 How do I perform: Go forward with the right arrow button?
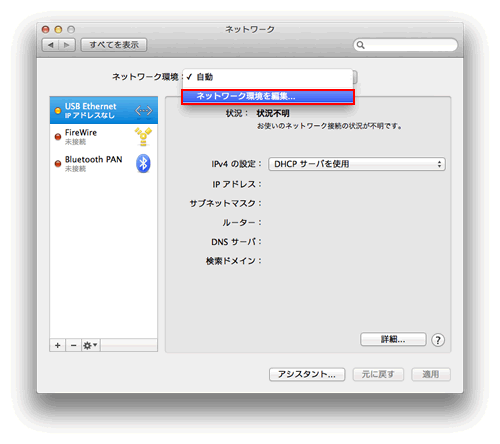point(67,45)
